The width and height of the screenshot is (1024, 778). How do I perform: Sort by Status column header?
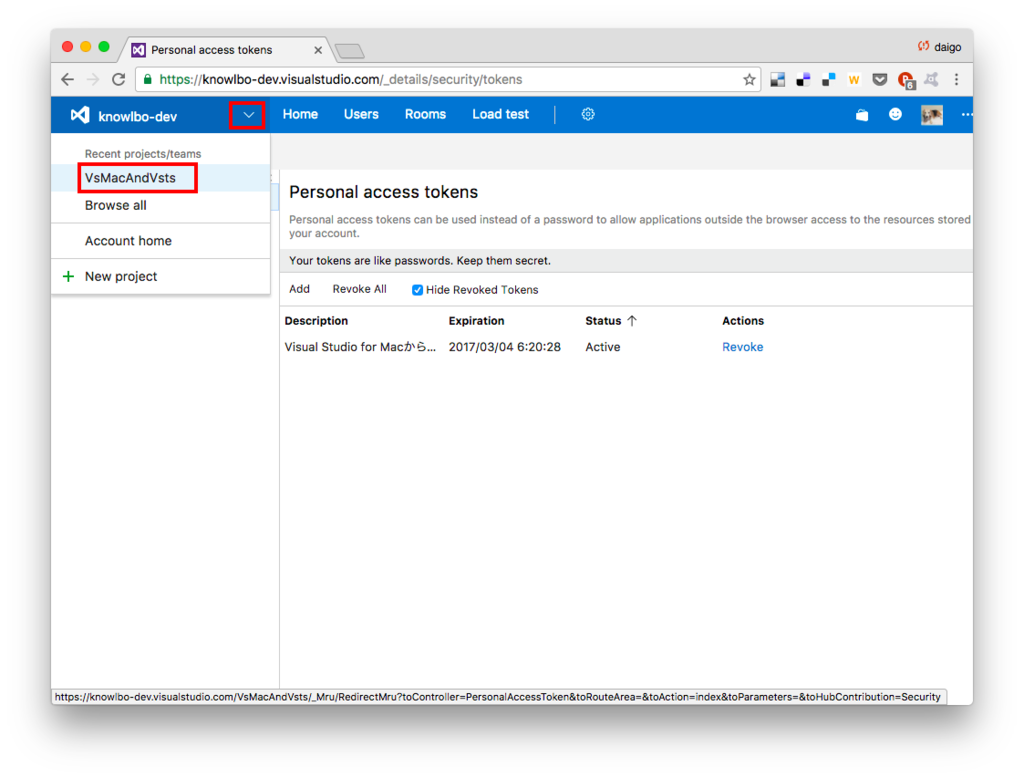(x=603, y=321)
